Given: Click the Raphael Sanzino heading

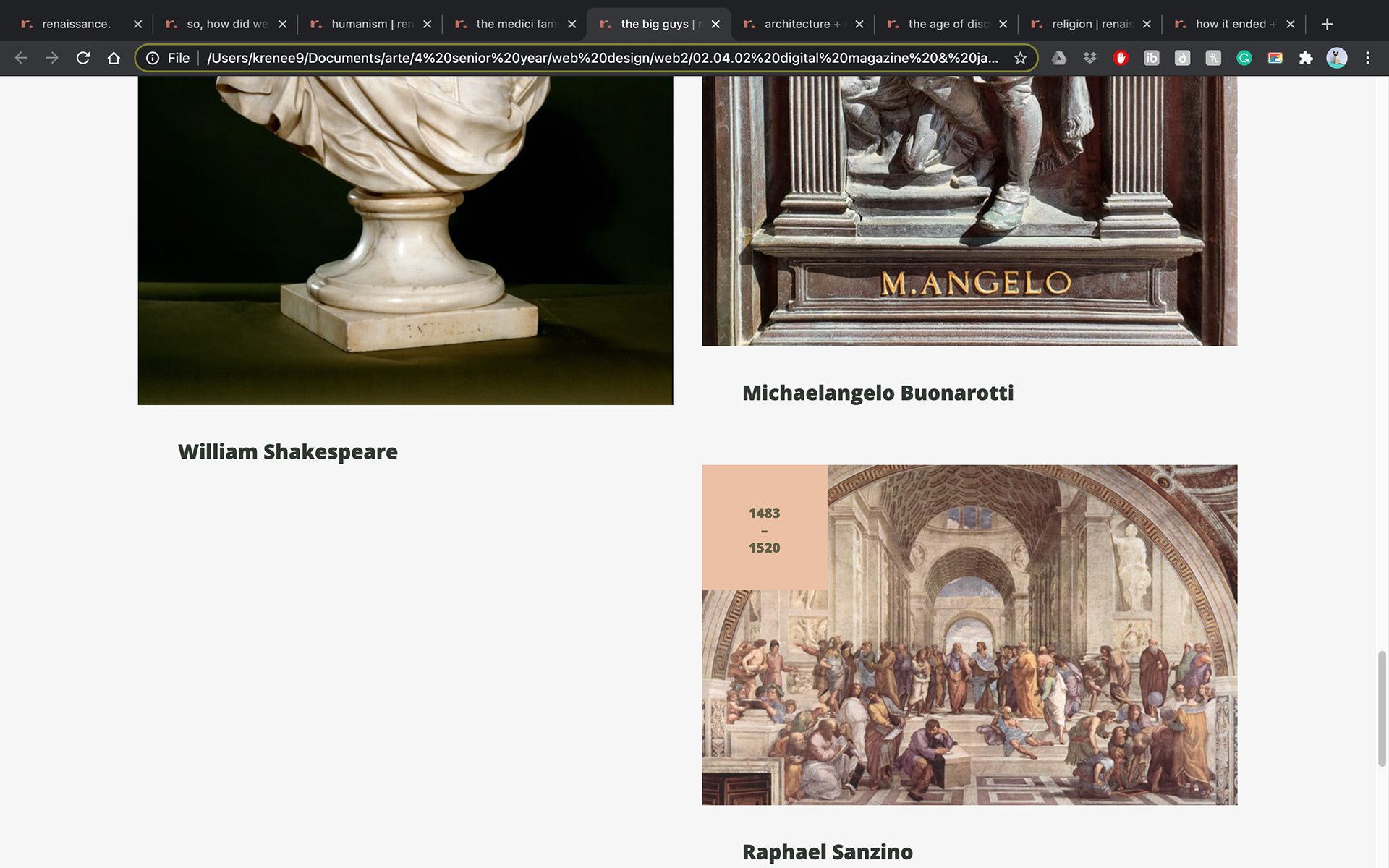Looking at the screenshot, I should click(828, 852).
